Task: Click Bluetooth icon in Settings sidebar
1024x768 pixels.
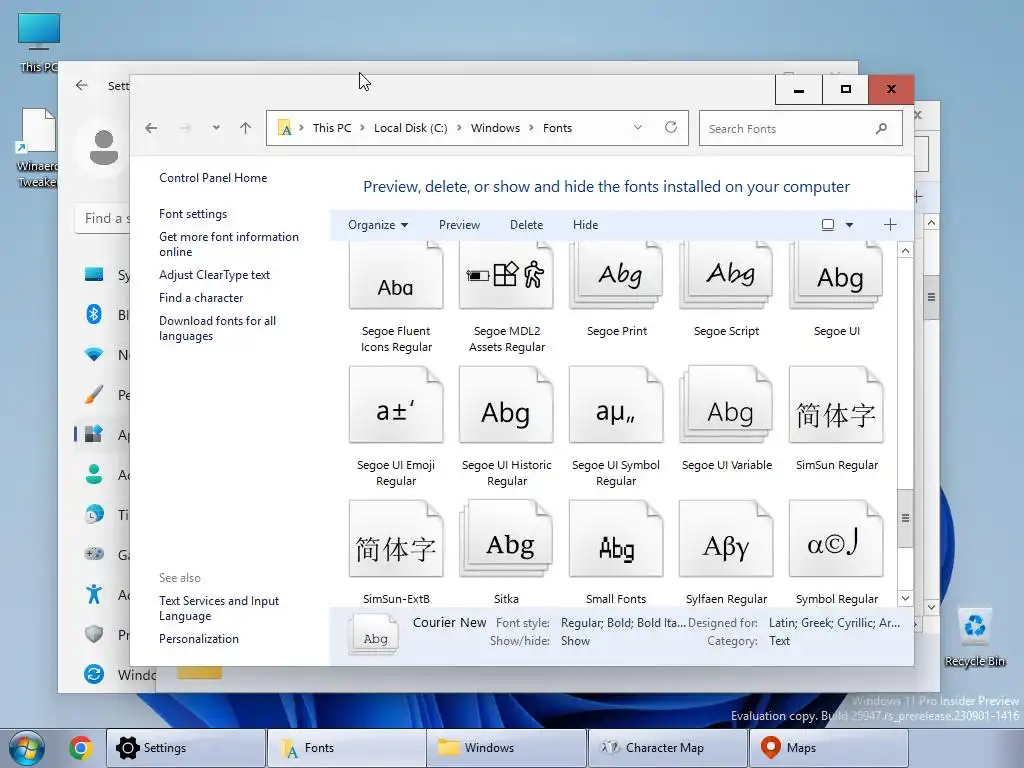Action: (94, 314)
